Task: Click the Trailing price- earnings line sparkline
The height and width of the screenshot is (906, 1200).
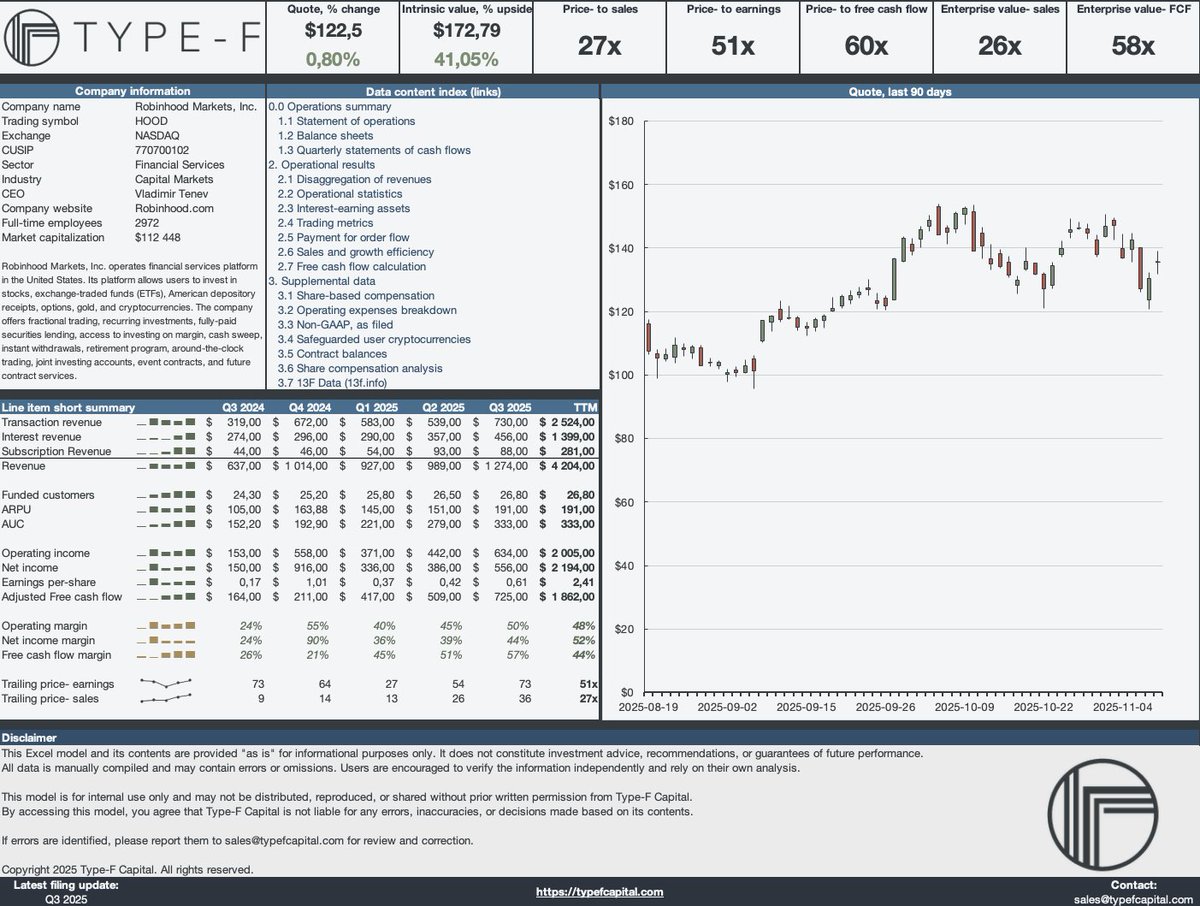Action: [x=165, y=684]
